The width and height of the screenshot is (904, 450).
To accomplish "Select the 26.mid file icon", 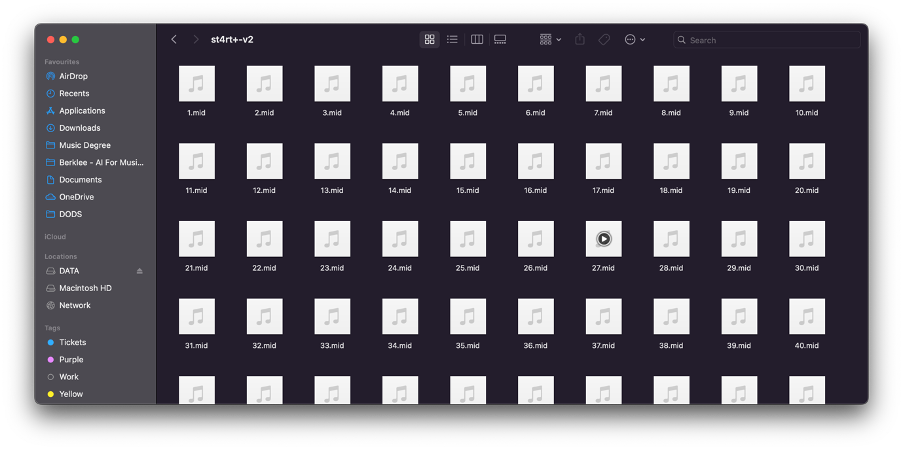I will point(536,239).
